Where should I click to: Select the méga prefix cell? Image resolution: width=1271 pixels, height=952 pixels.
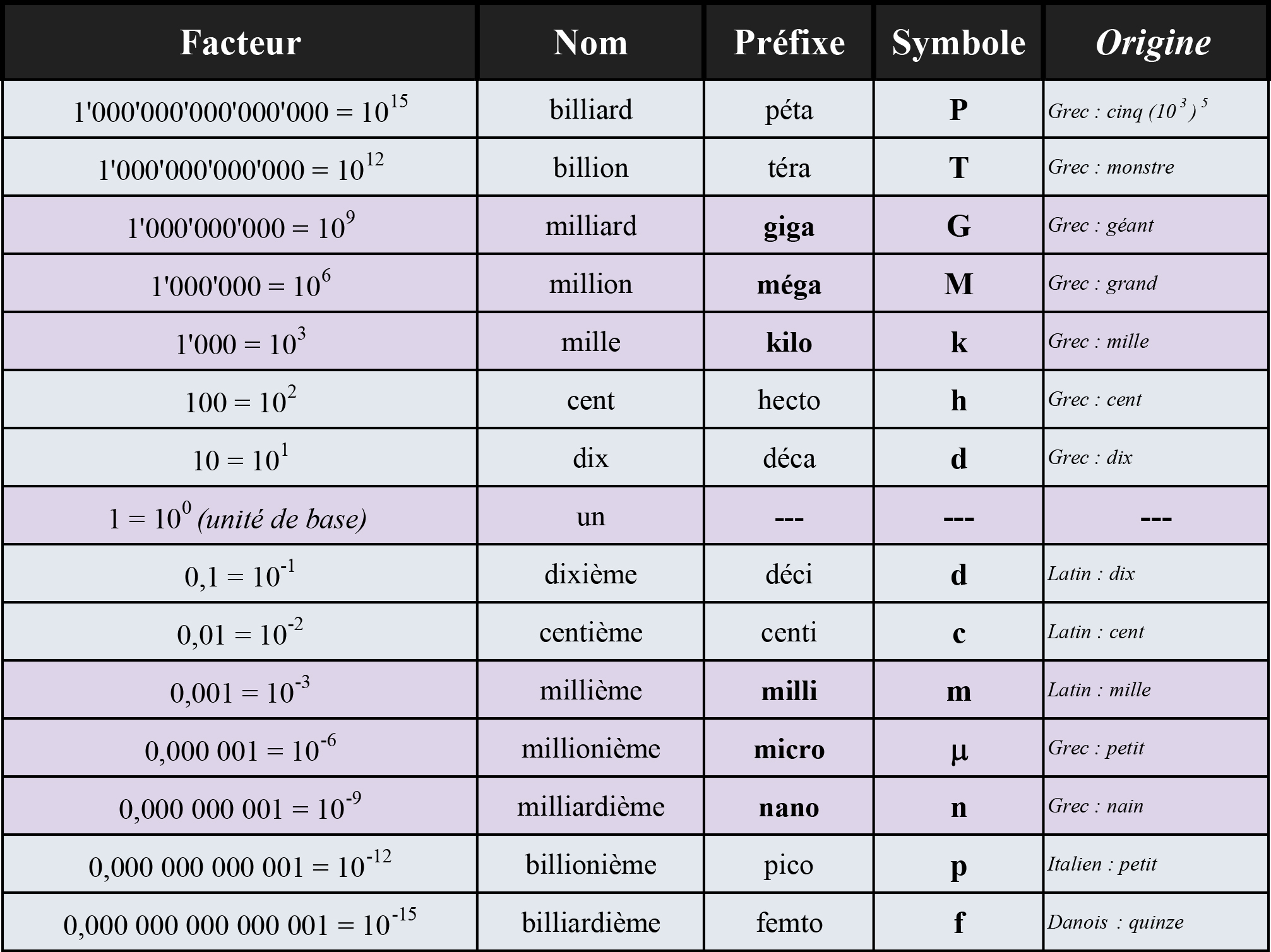(x=789, y=285)
